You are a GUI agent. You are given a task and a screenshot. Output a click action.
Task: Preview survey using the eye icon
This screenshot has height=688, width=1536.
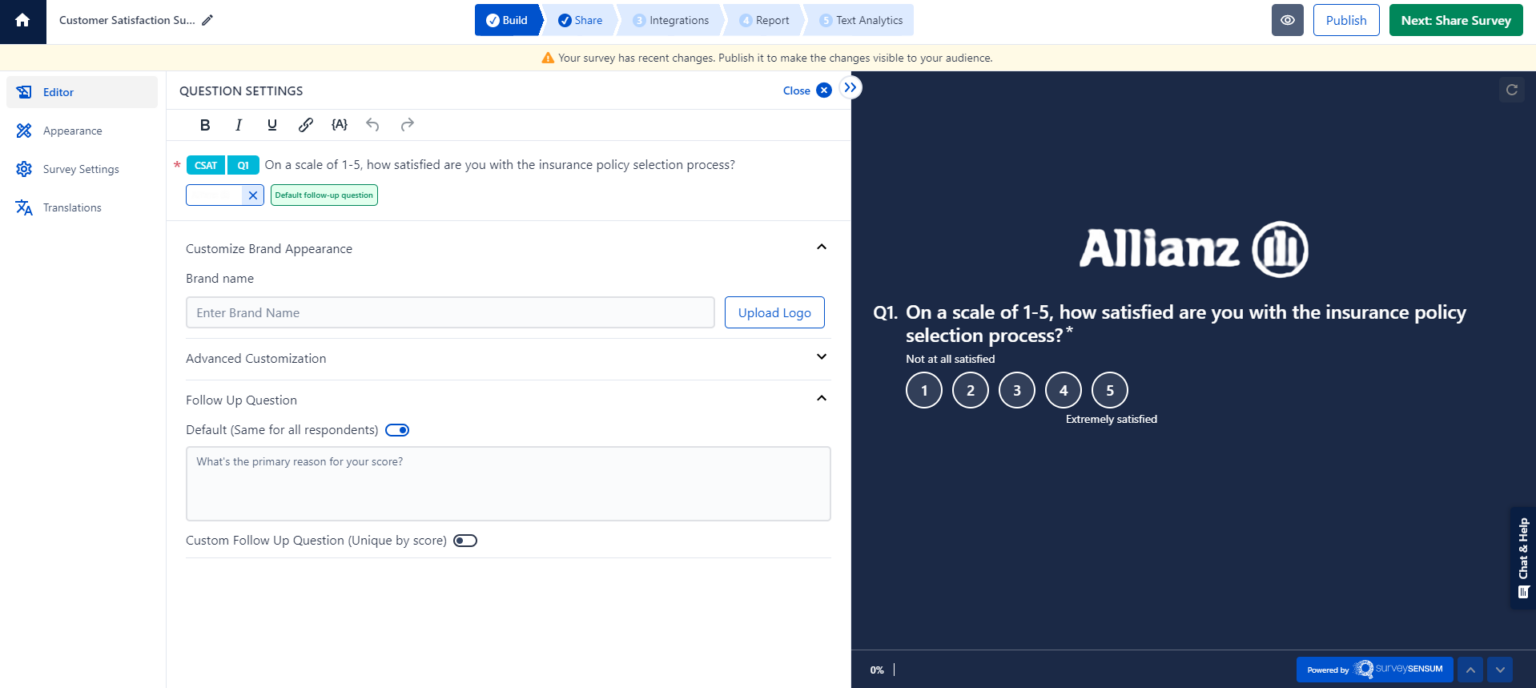(x=1288, y=20)
